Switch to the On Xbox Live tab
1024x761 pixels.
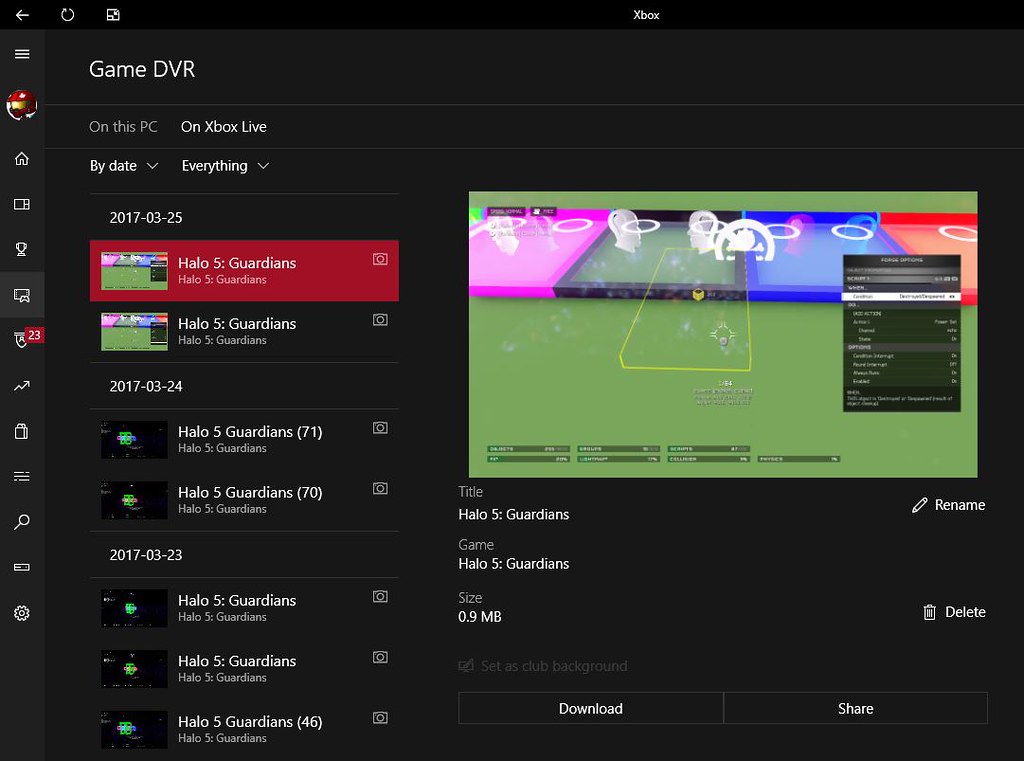tap(224, 127)
